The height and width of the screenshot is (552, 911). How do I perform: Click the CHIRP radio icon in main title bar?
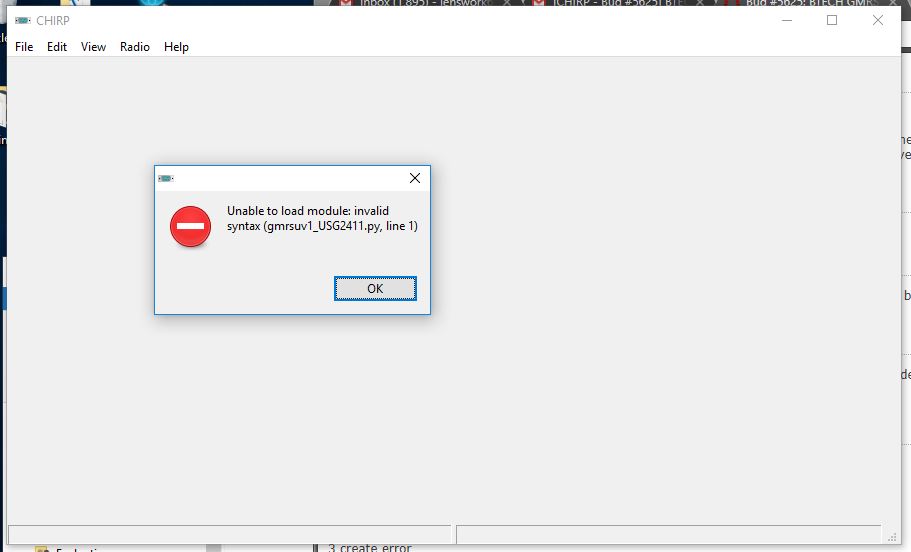click(x=23, y=20)
